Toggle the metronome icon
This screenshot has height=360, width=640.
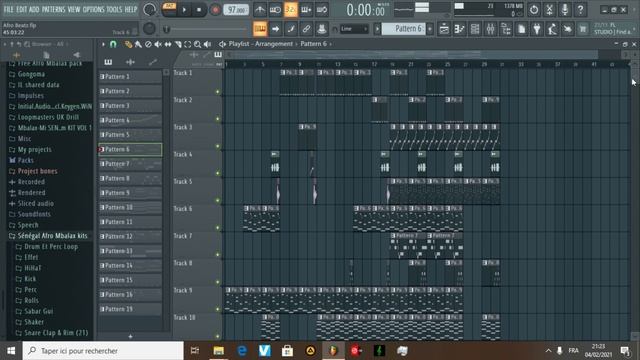[260, 9]
